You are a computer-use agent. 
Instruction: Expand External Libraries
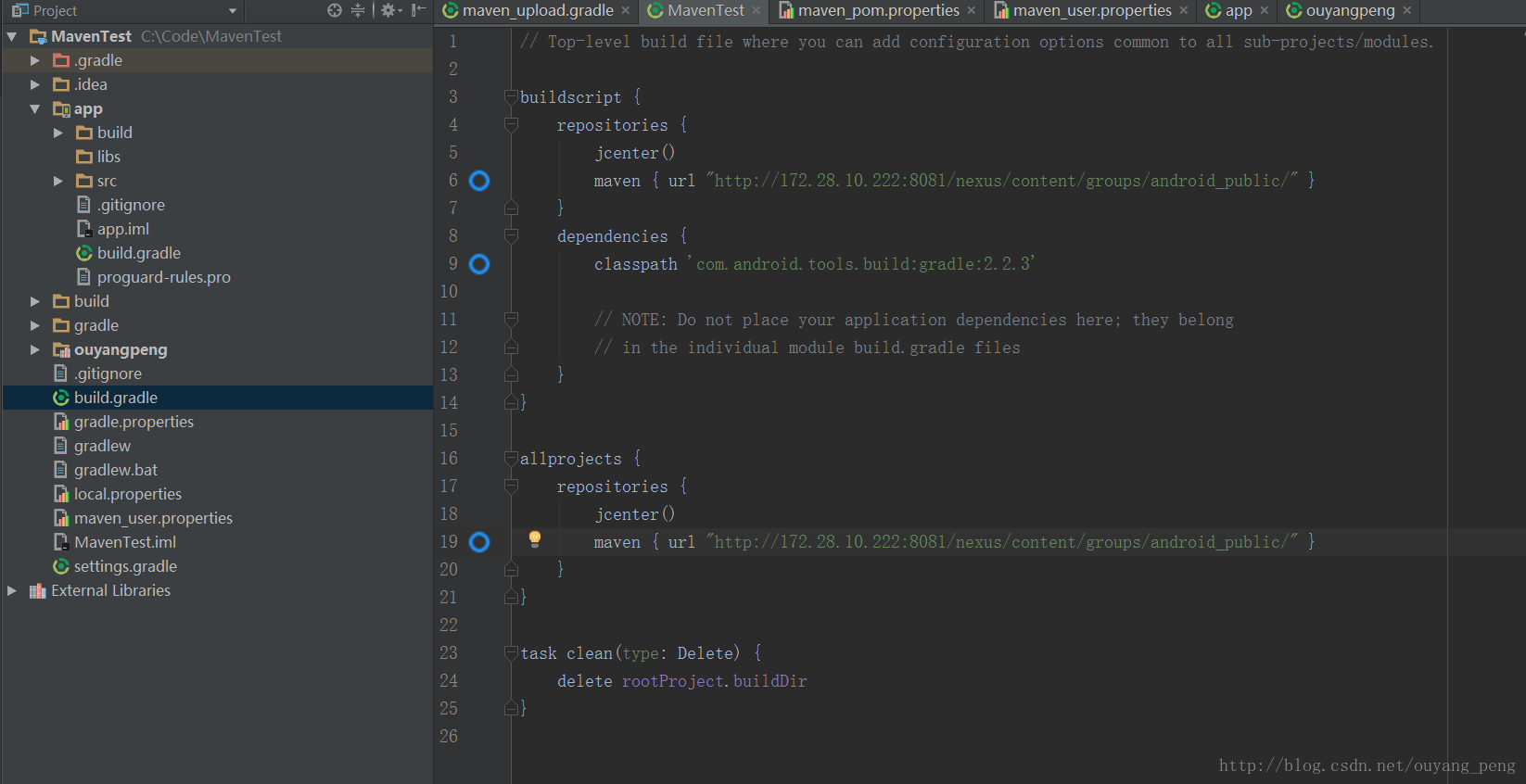point(12,590)
